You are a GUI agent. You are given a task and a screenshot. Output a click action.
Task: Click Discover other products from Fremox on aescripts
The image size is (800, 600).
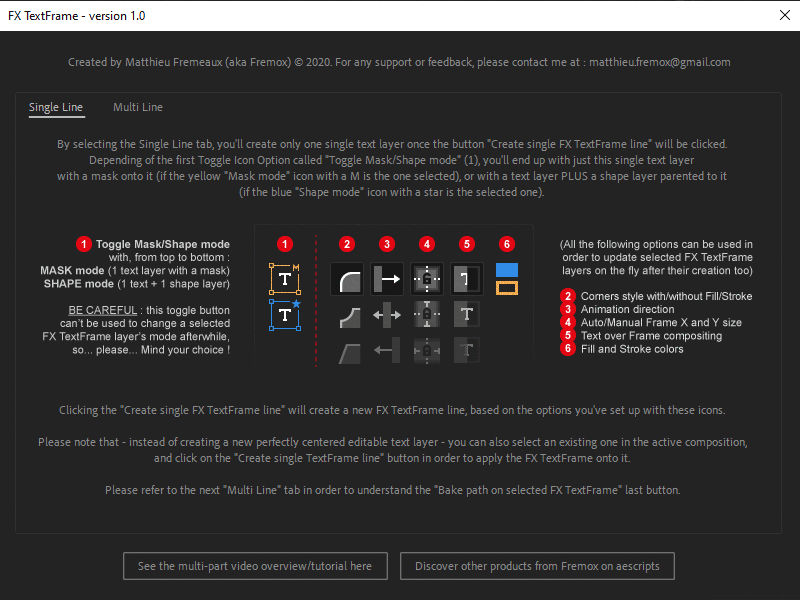(537, 566)
